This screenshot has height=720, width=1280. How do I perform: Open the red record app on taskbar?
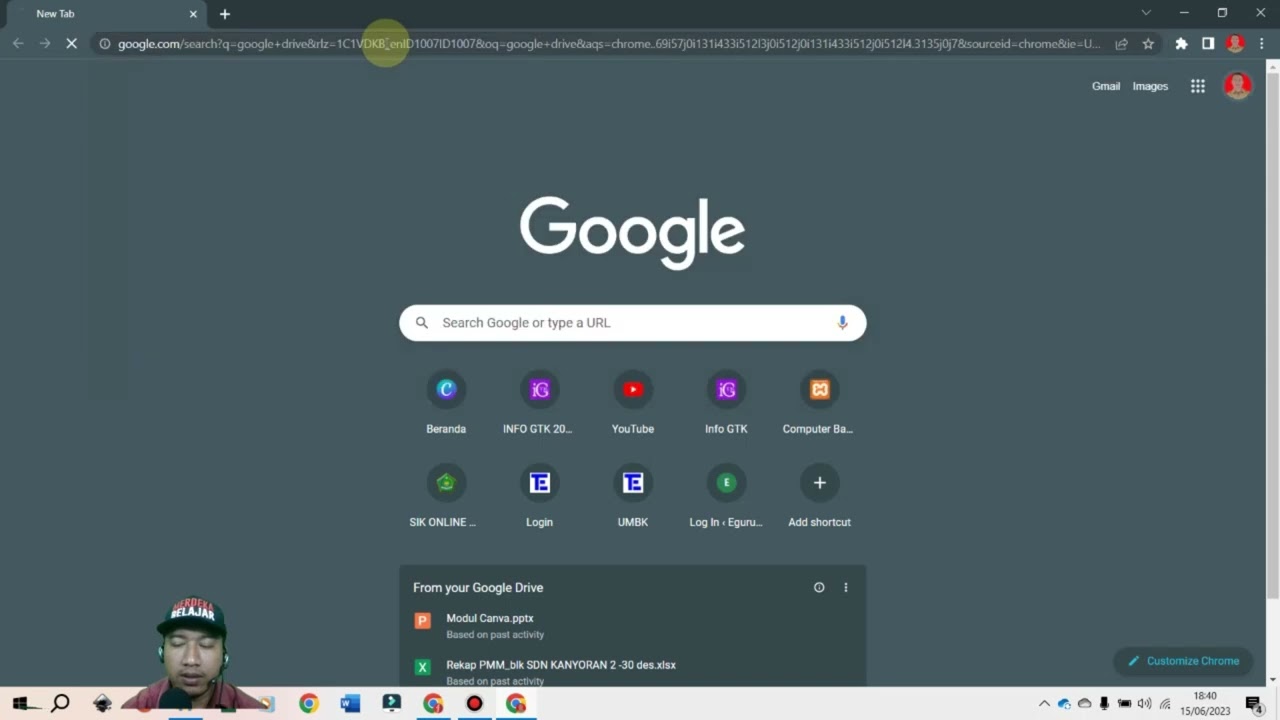coord(474,704)
